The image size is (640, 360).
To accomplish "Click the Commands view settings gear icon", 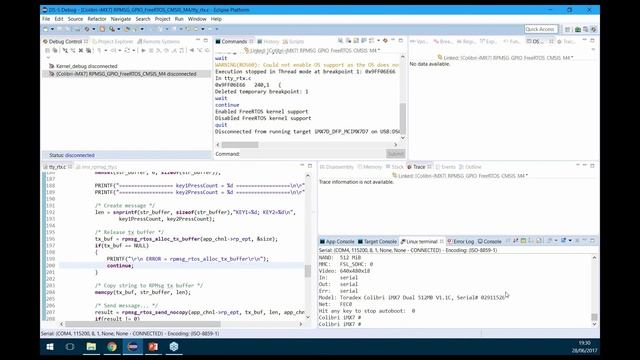I will click(x=385, y=41).
